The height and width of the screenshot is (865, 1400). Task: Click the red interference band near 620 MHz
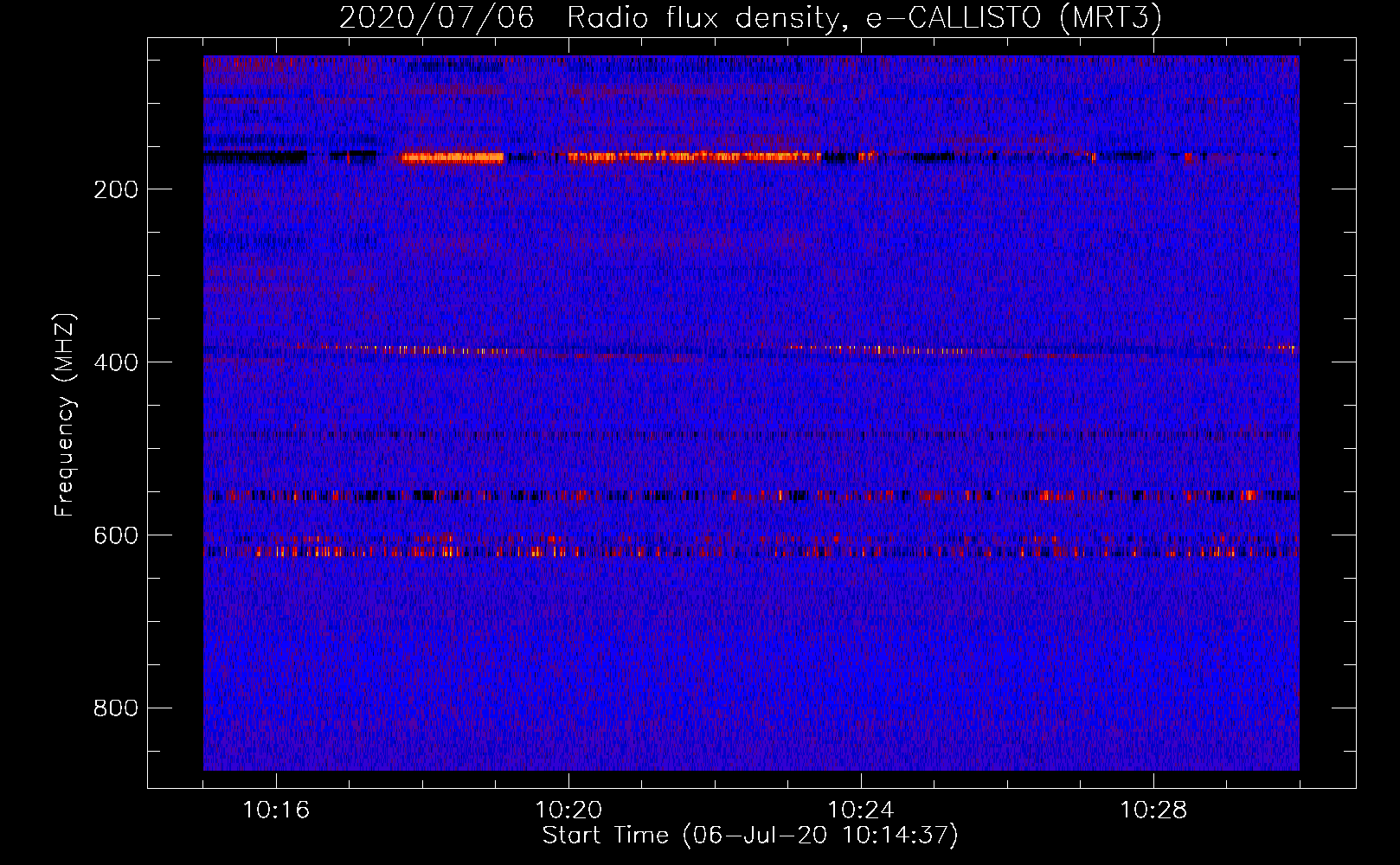click(x=751, y=551)
